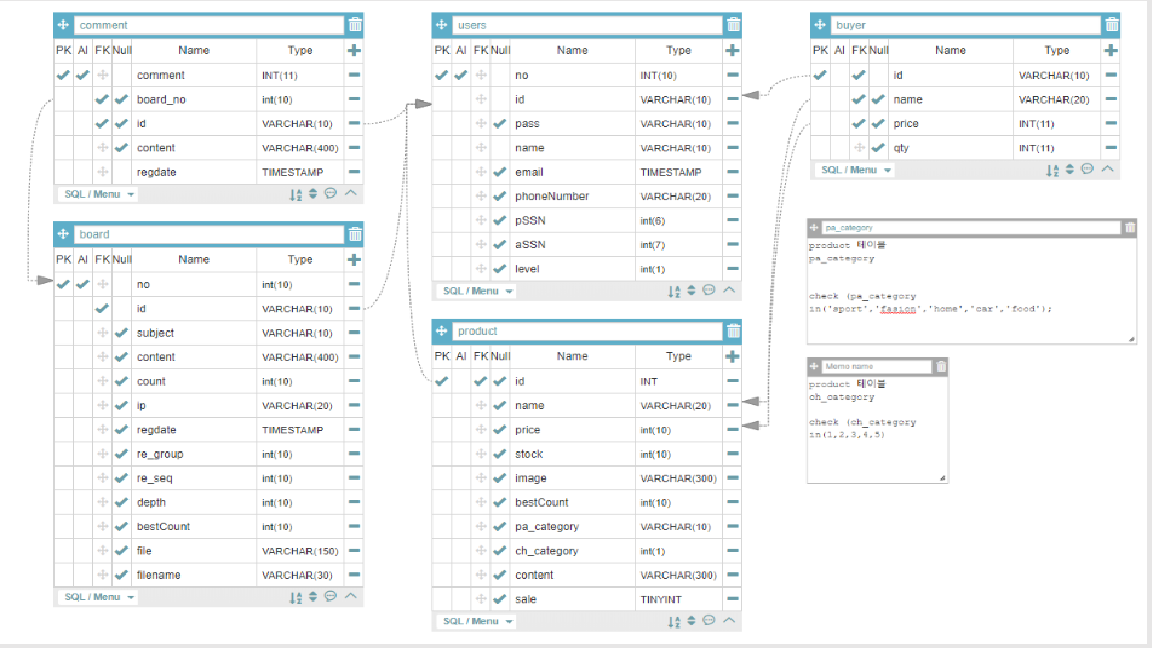Toggle Null checkmark for board_no in comment table
The height and width of the screenshot is (648, 1152).
click(x=121, y=99)
